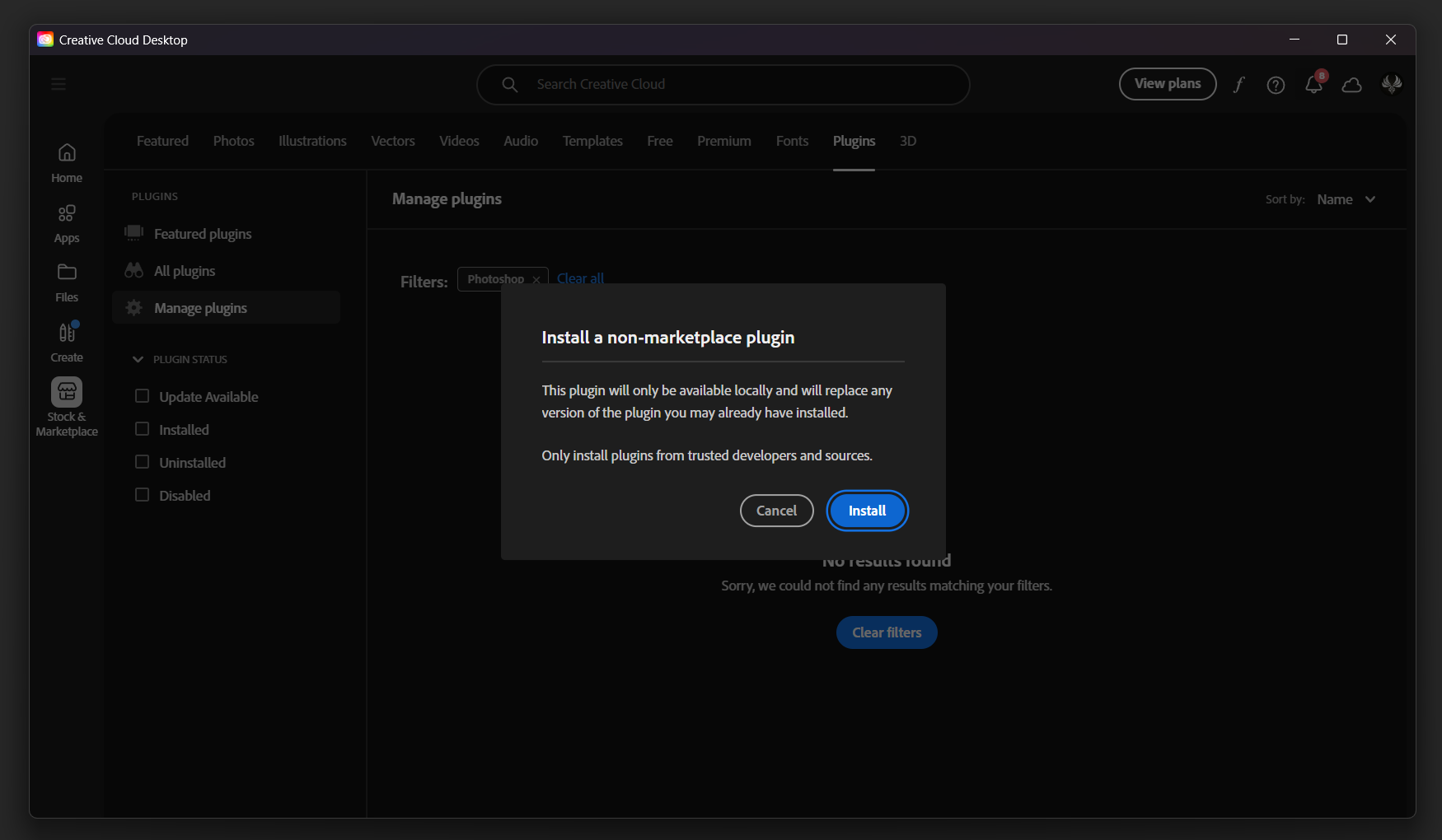Switch to the Featured tab
Image resolution: width=1442 pixels, height=840 pixels.
pos(162,141)
